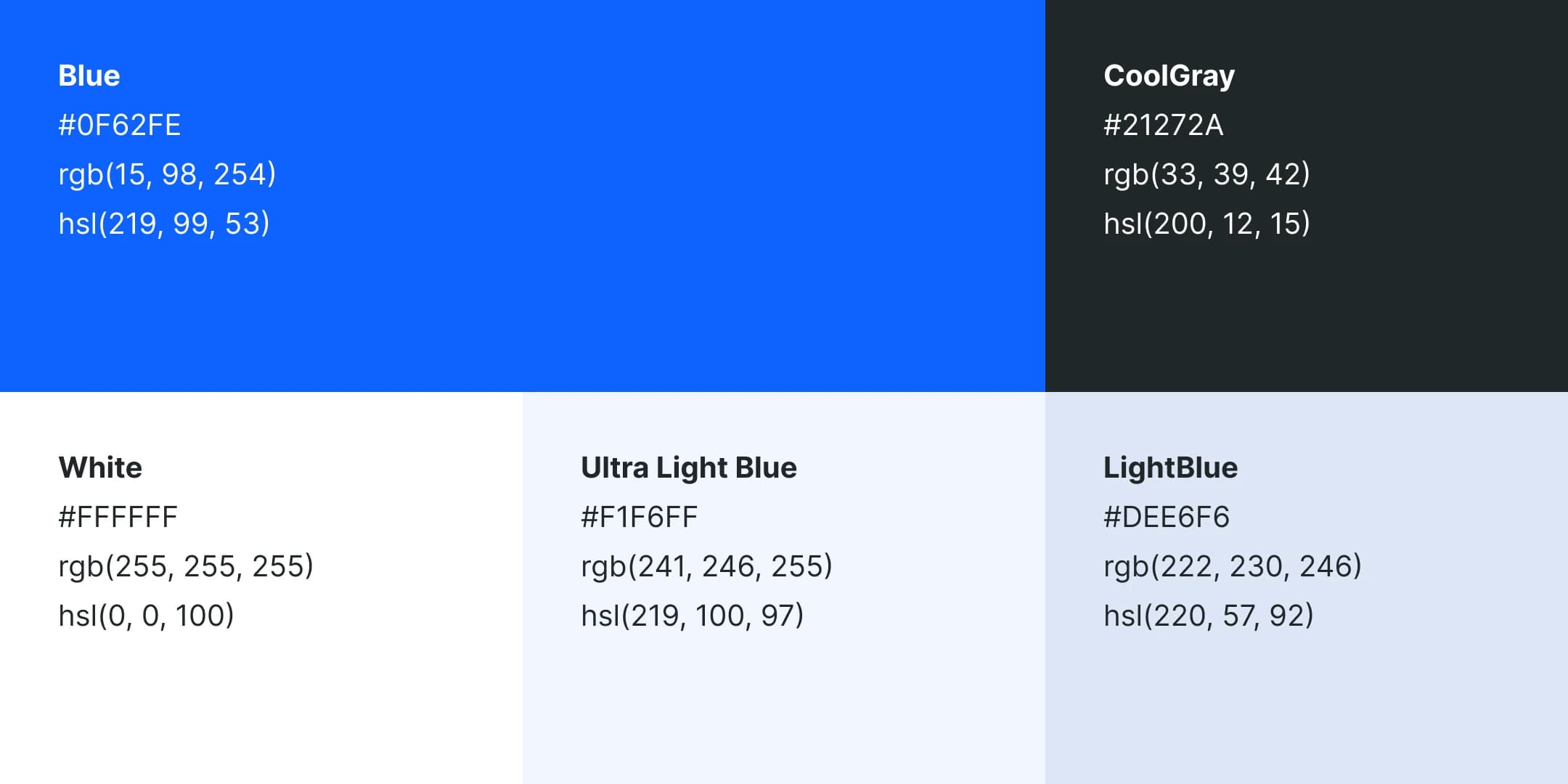Viewport: 1568px width, 784px height.
Task: Select the Blue hex code #0F62FE
Action: pyautogui.click(x=119, y=125)
